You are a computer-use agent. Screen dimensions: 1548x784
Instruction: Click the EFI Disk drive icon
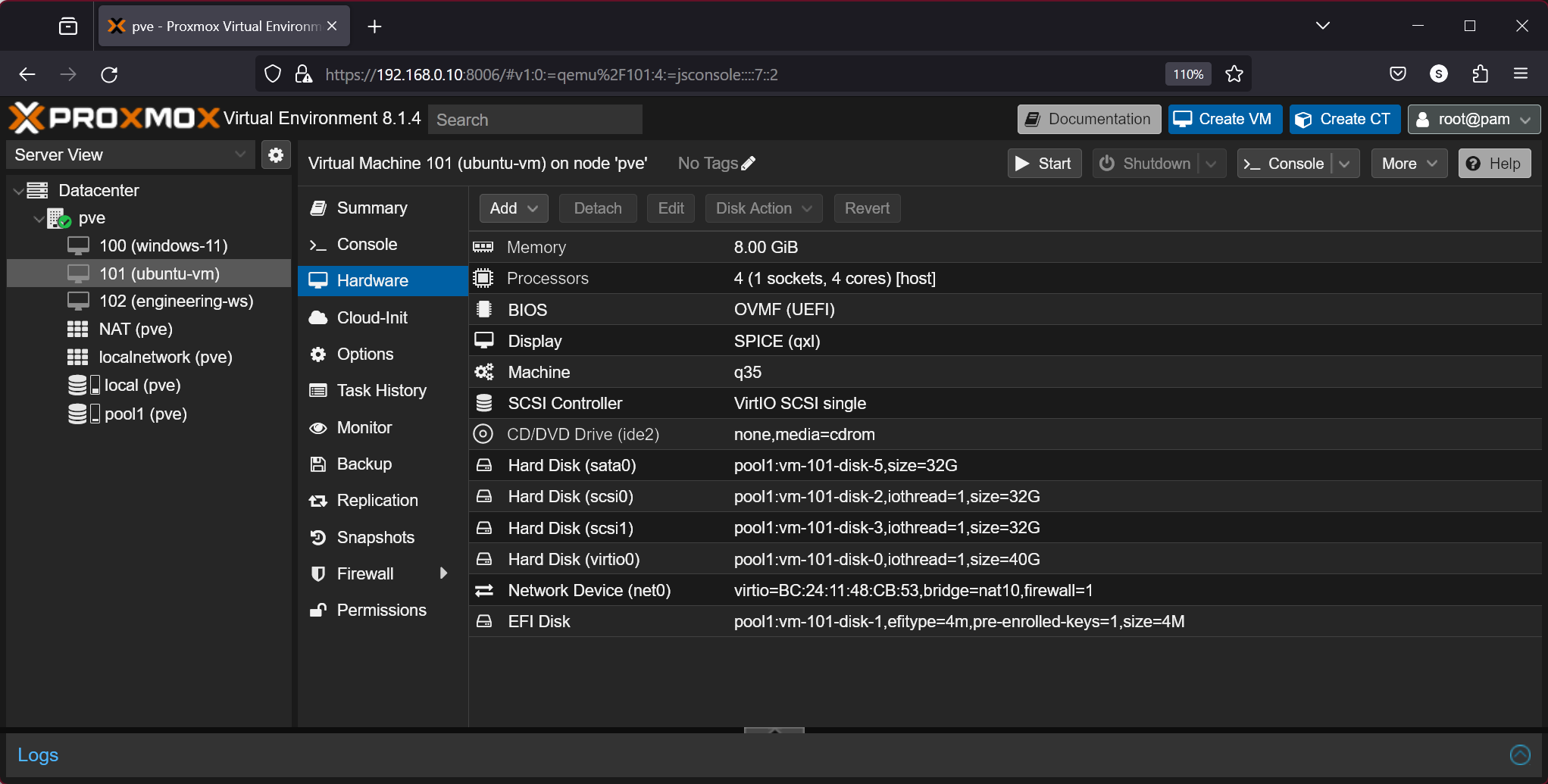point(484,621)
